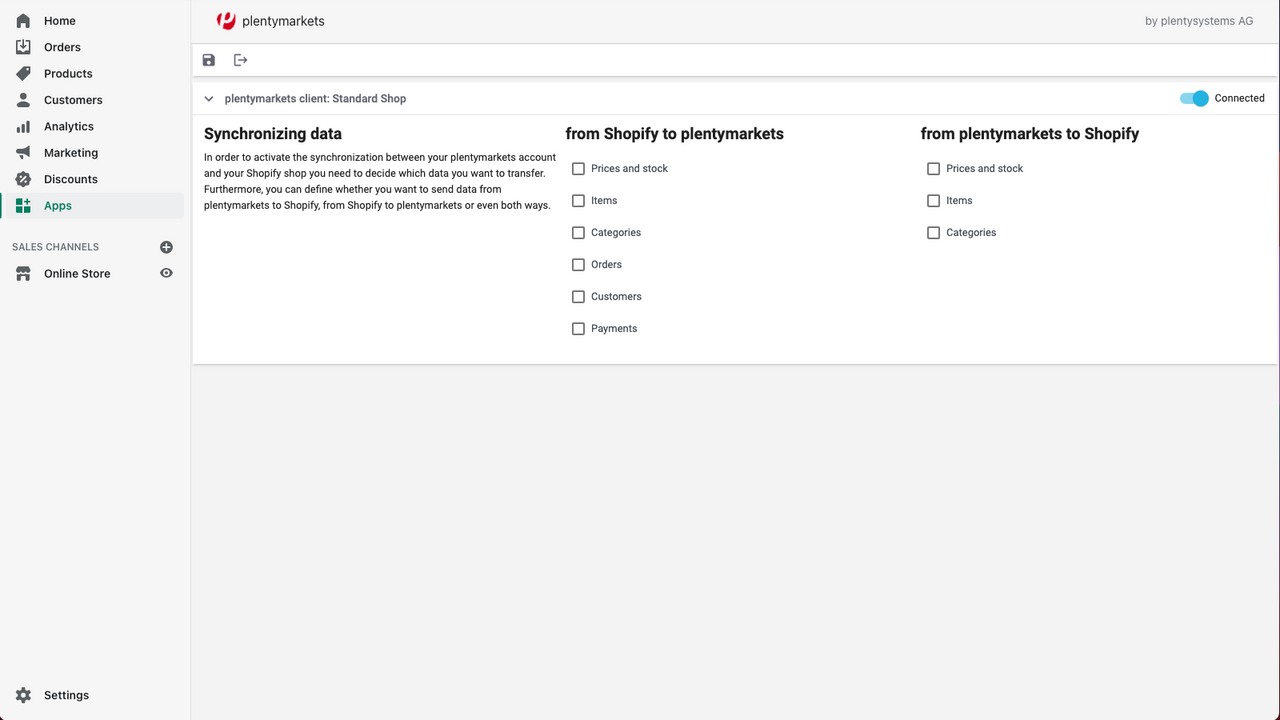Expand sales channels with the plus icon

(x=166, y=247)
